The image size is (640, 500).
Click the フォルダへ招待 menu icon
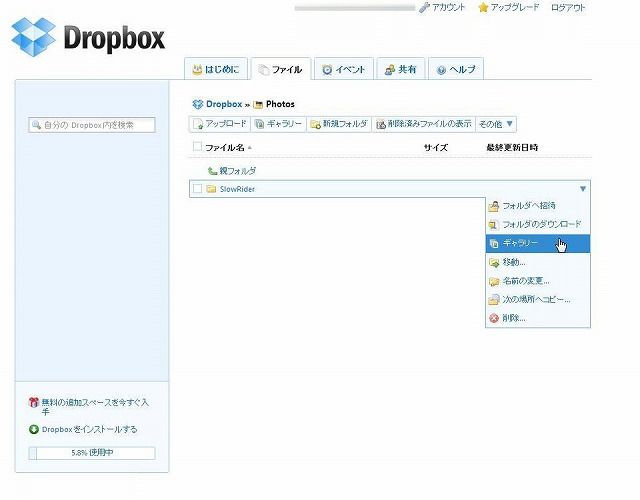[x=493, y=206]
